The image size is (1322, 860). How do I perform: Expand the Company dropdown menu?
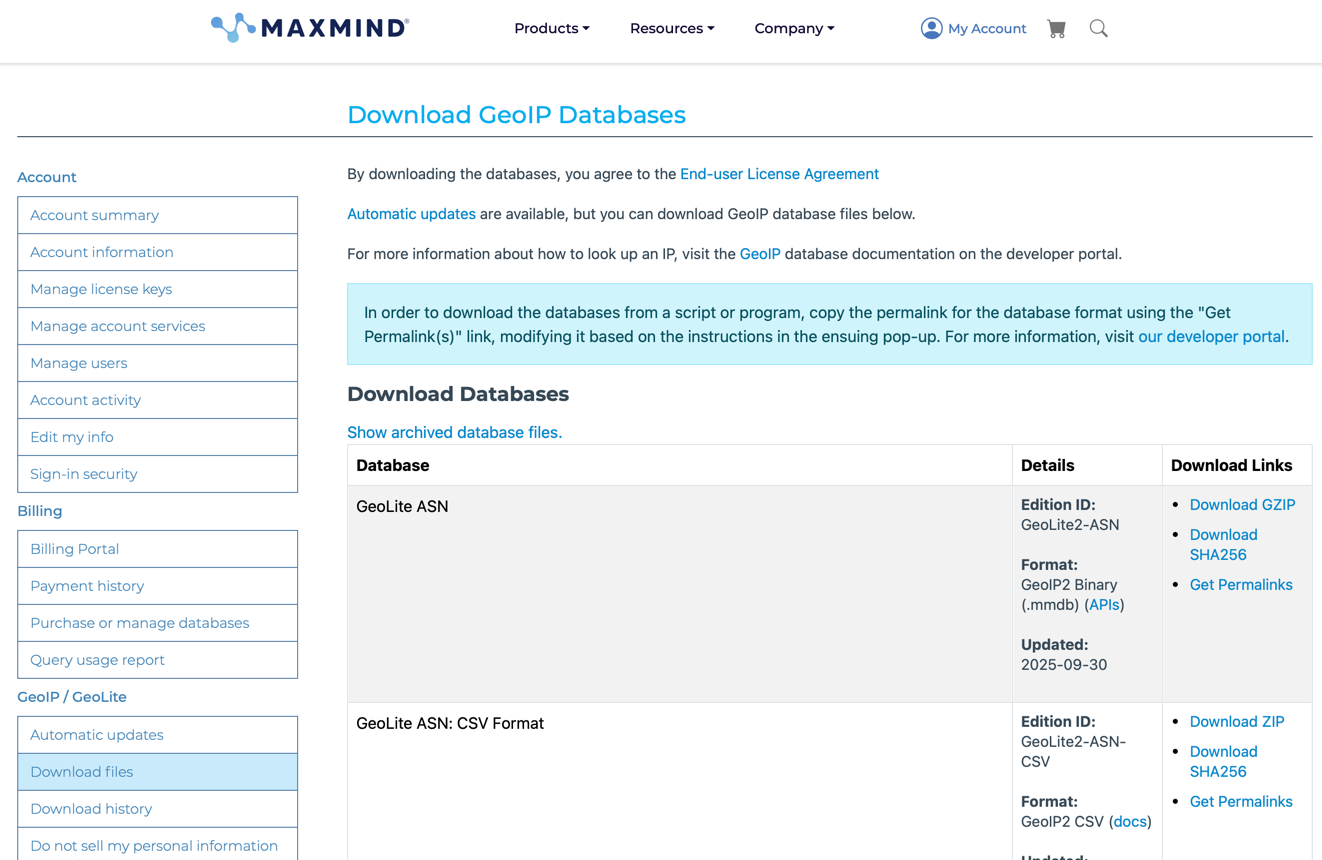point(794,29)
